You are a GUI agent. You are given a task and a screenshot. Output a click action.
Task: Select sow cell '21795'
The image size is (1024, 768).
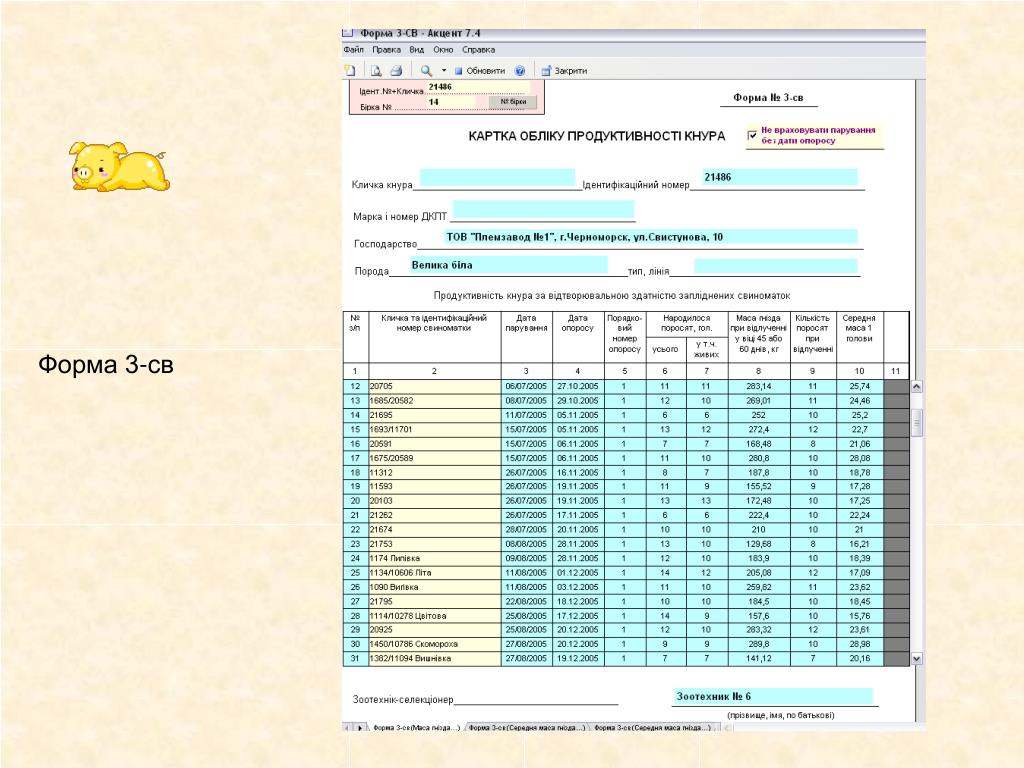tap(435, 601)
